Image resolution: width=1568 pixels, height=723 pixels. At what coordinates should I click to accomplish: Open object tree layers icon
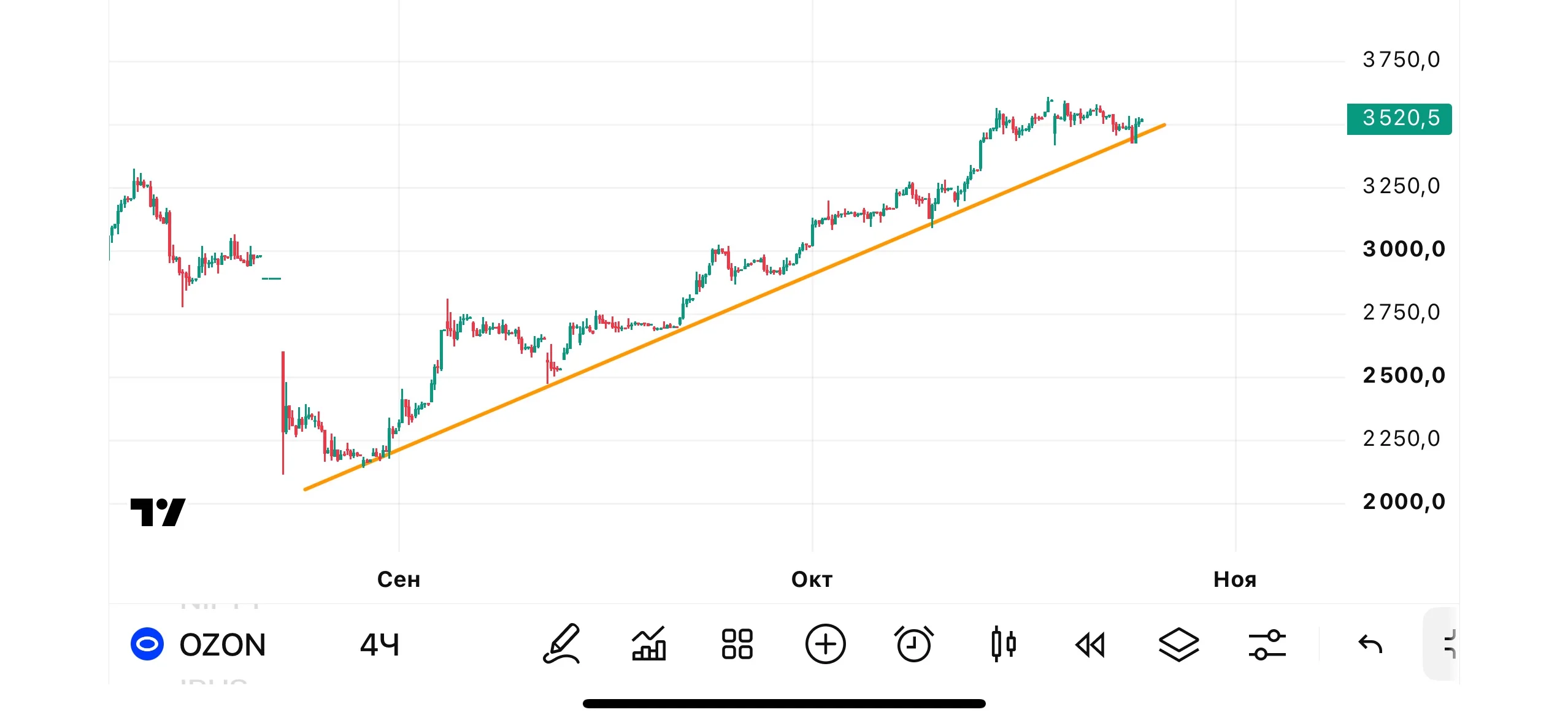pos(1178,645)
